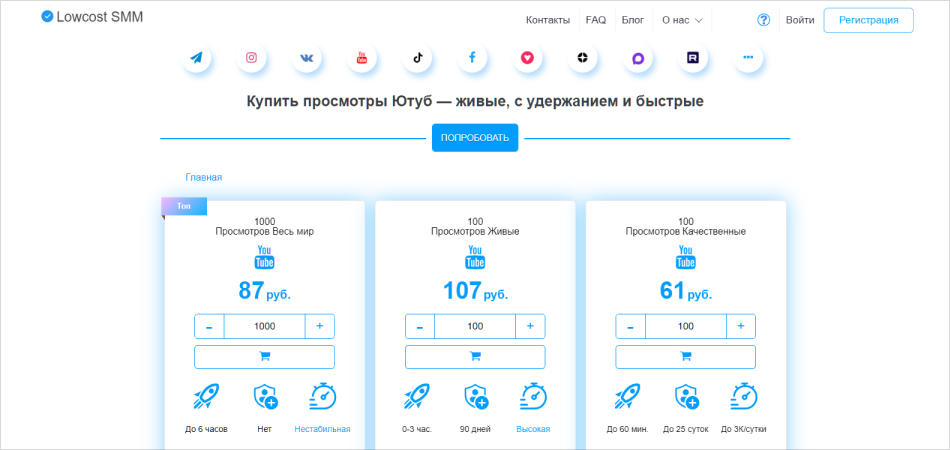Open the TikTok services icon
Screen dimensions: 950x450
point(417,58)
